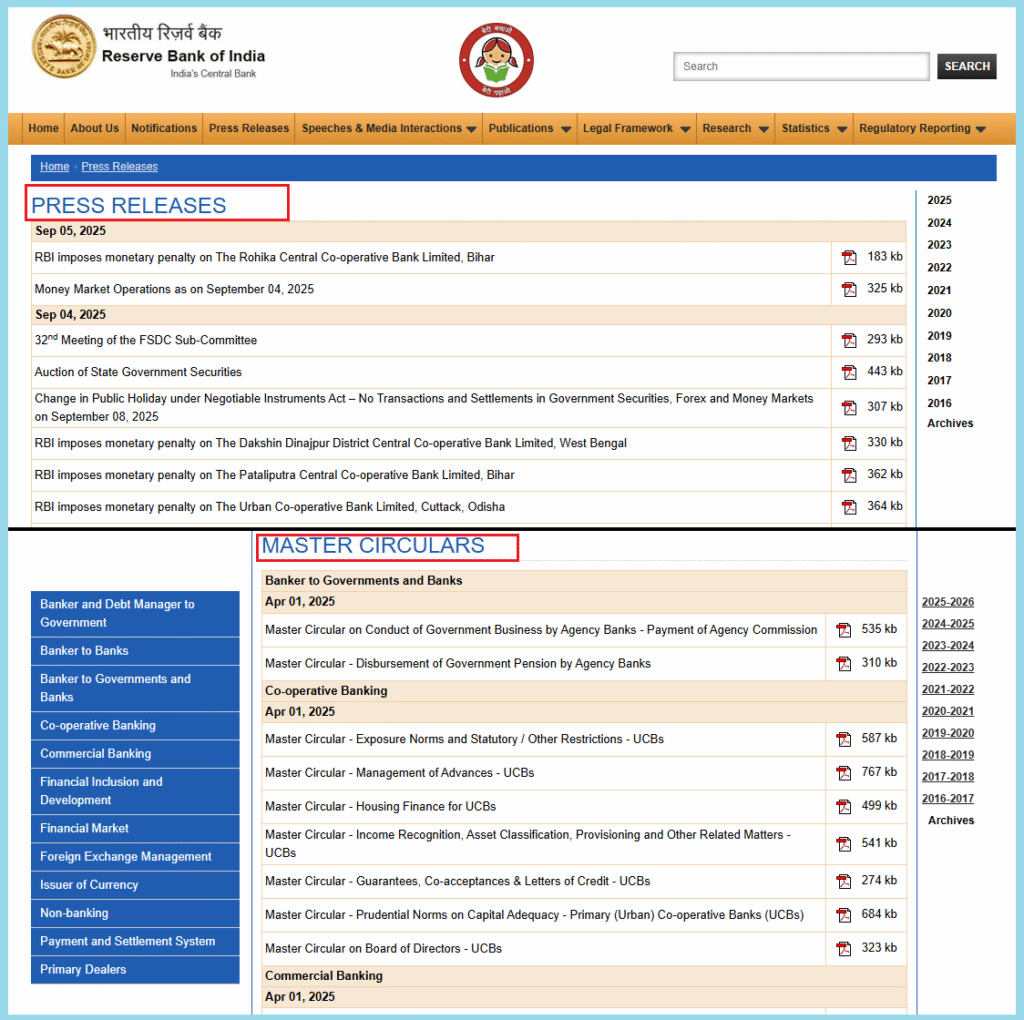Select Financial Market sidebar category
1024x1020 pixels.
135,829
